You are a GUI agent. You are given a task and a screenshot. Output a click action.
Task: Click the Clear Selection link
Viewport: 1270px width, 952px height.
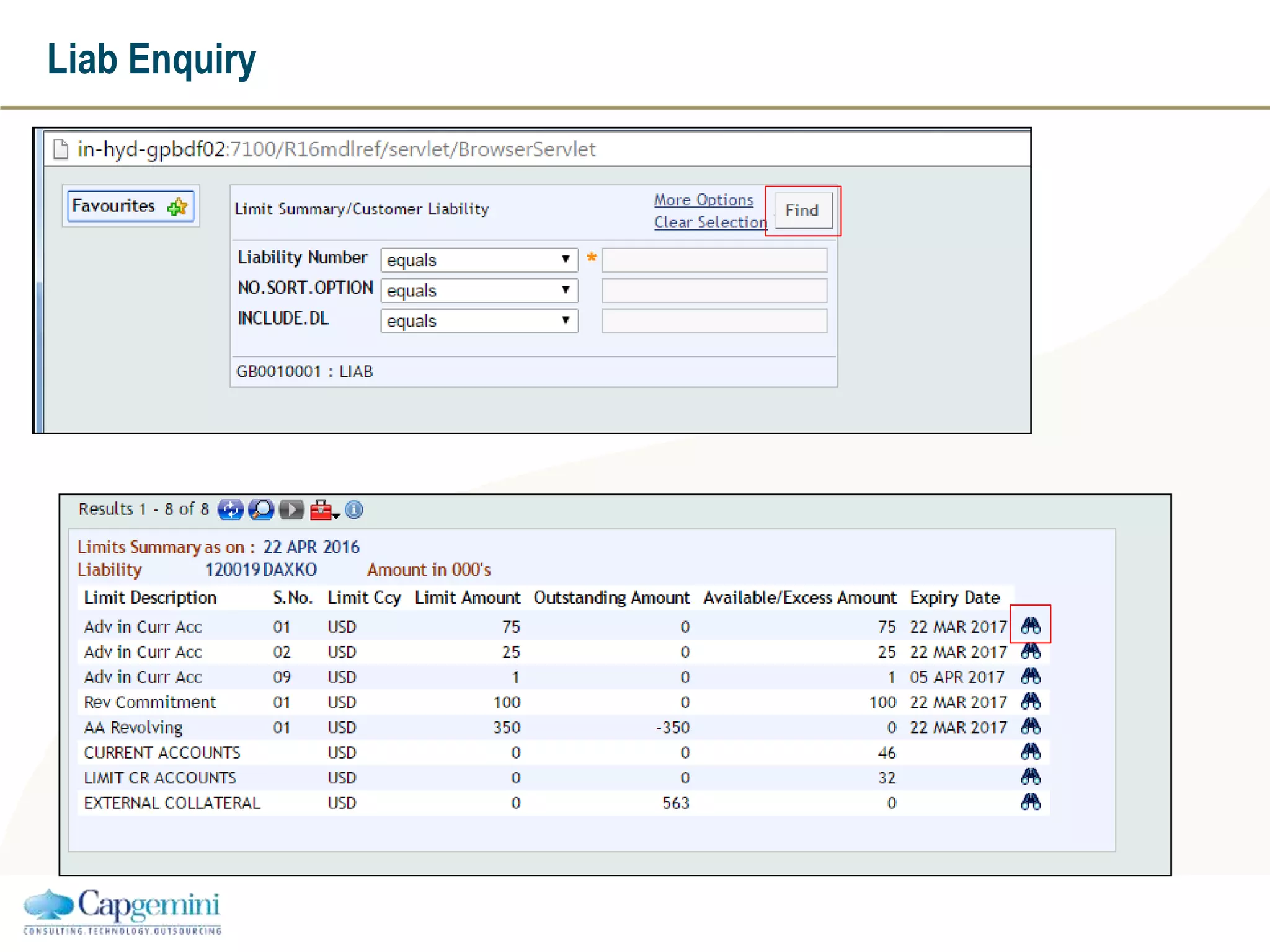pyautogui.click(x=711, y=222)
